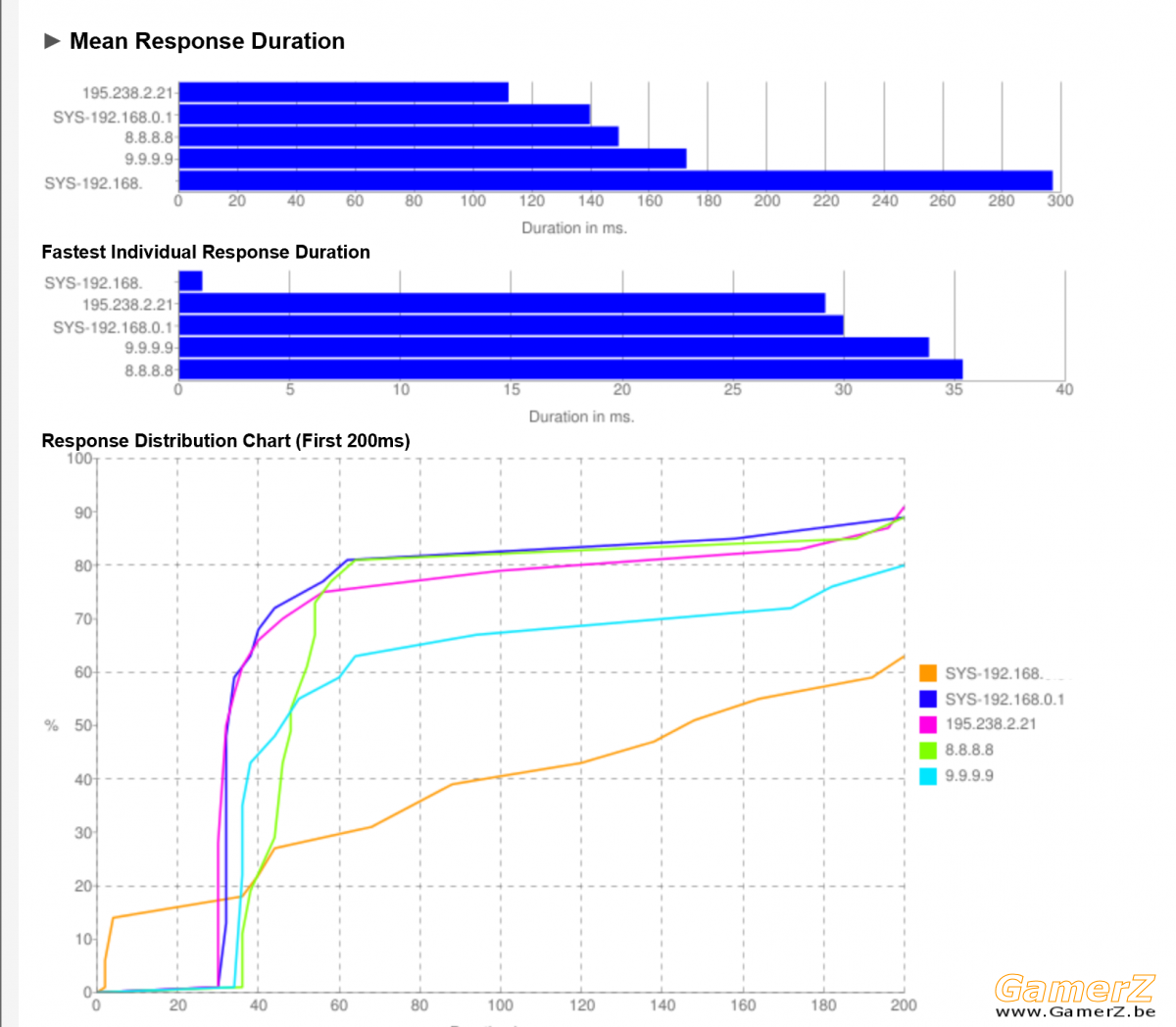Click the Response Distribution Chart heading
The width and height of the screenshot is (1176, 1027).
pos(225,441)
